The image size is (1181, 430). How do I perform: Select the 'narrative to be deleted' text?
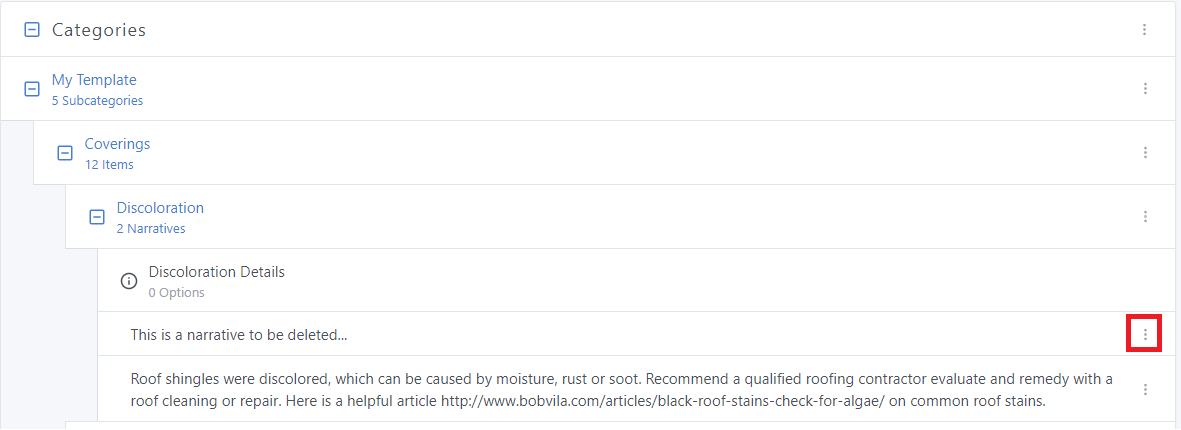pyautogui.click(x=239, y=335)
